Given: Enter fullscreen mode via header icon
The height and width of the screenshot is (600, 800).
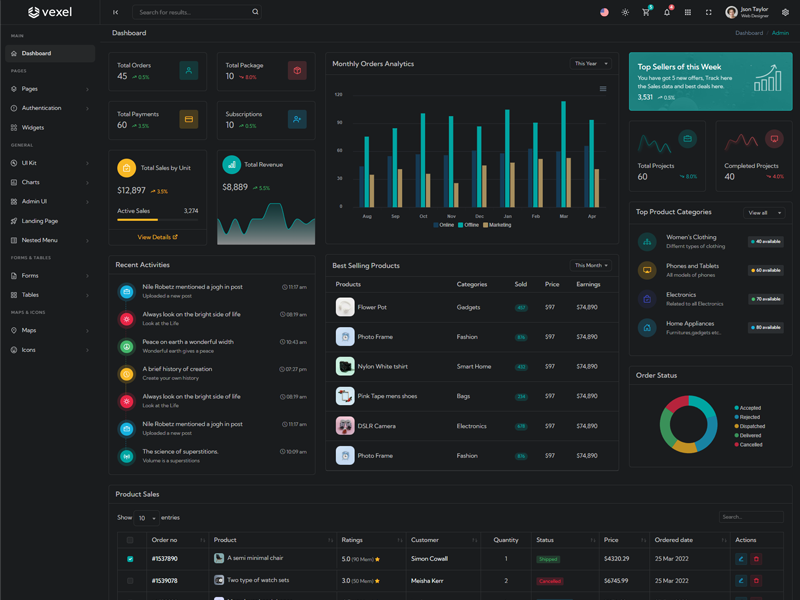Looking at the screenshot, I should click(x=709, y=12).
